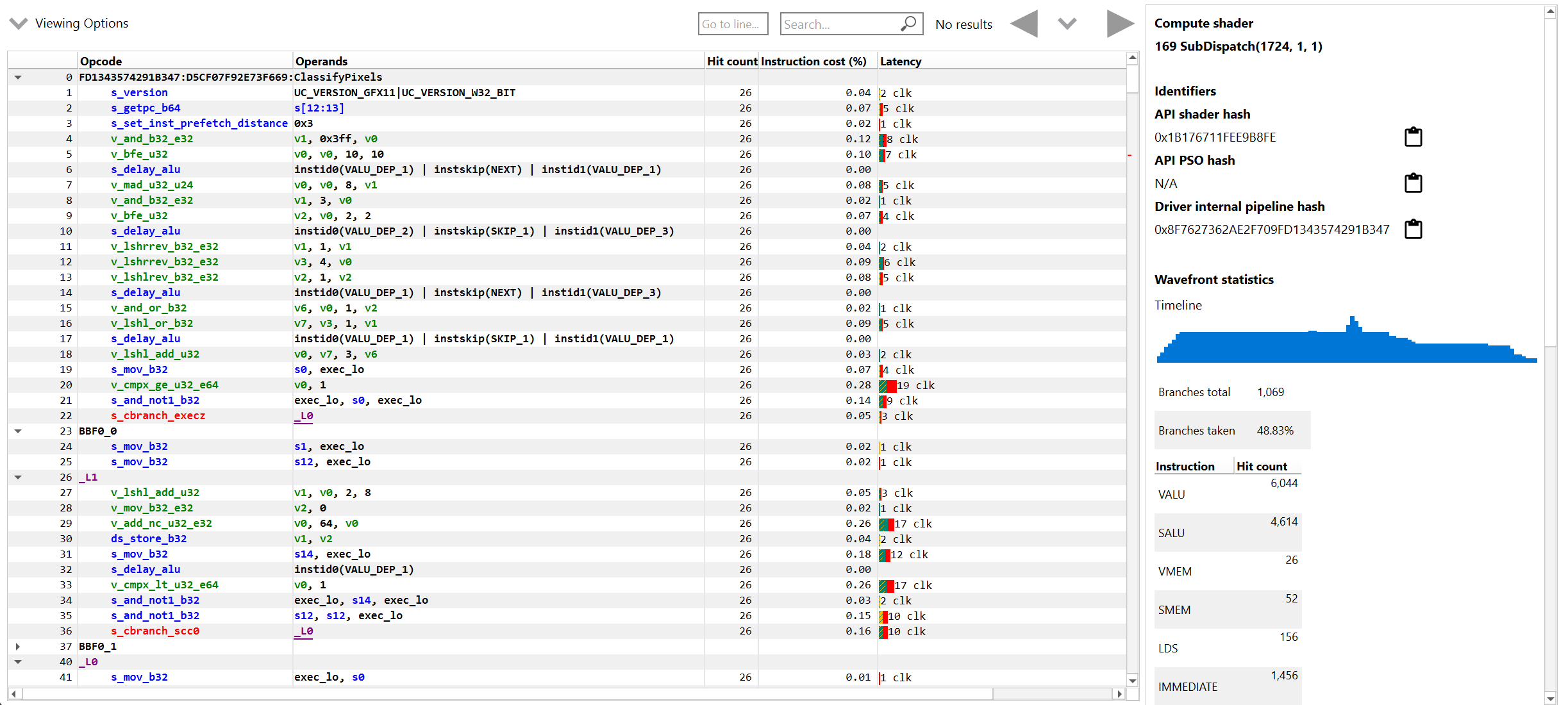Open the search results dropdown chevron
This screenshot has height=705, width=1568.
click(x=1067, y=24)
